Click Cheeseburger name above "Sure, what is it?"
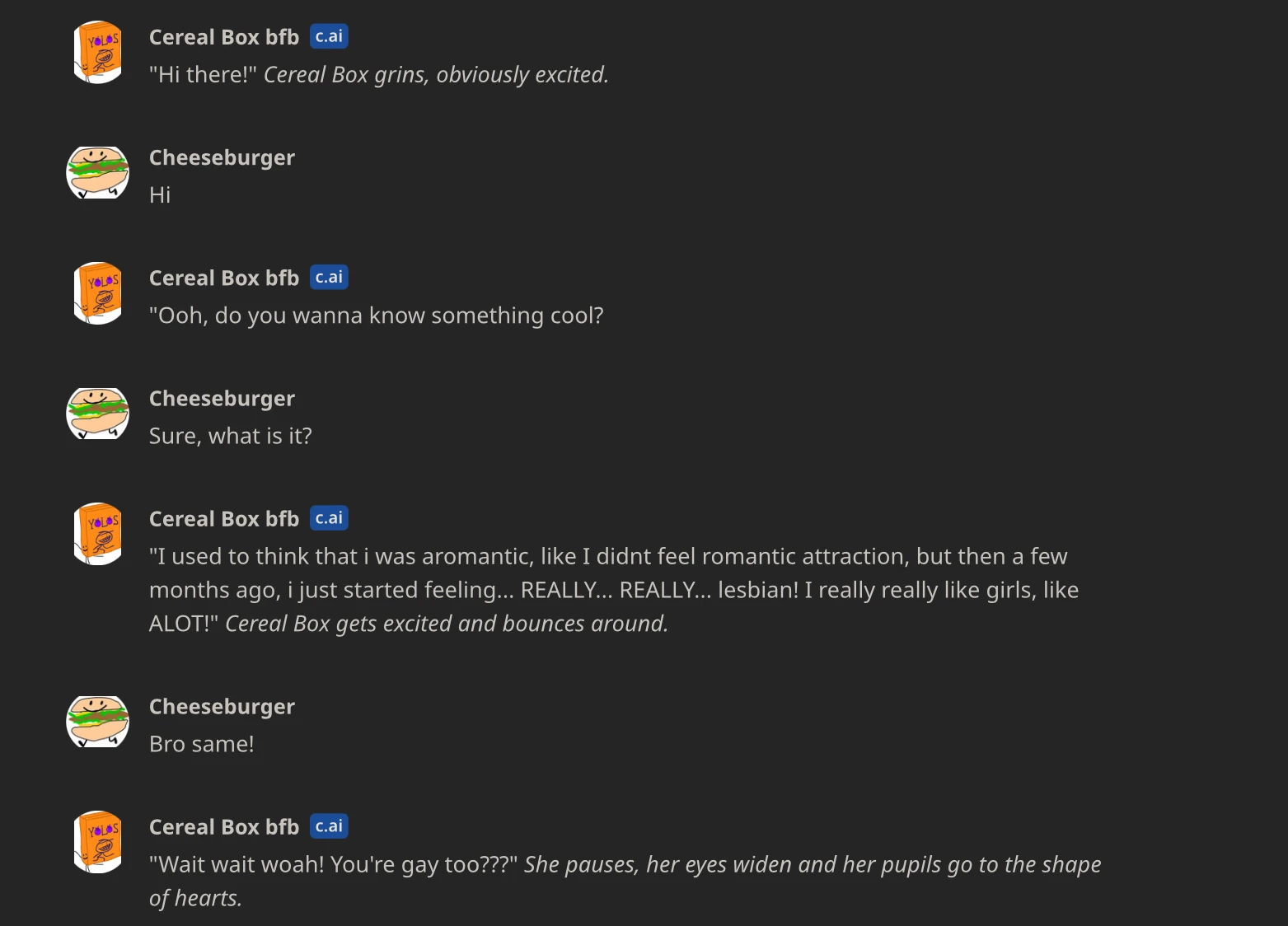Image resolution: width=1288 pixels, height=926 pixels. tap(222, 399)
